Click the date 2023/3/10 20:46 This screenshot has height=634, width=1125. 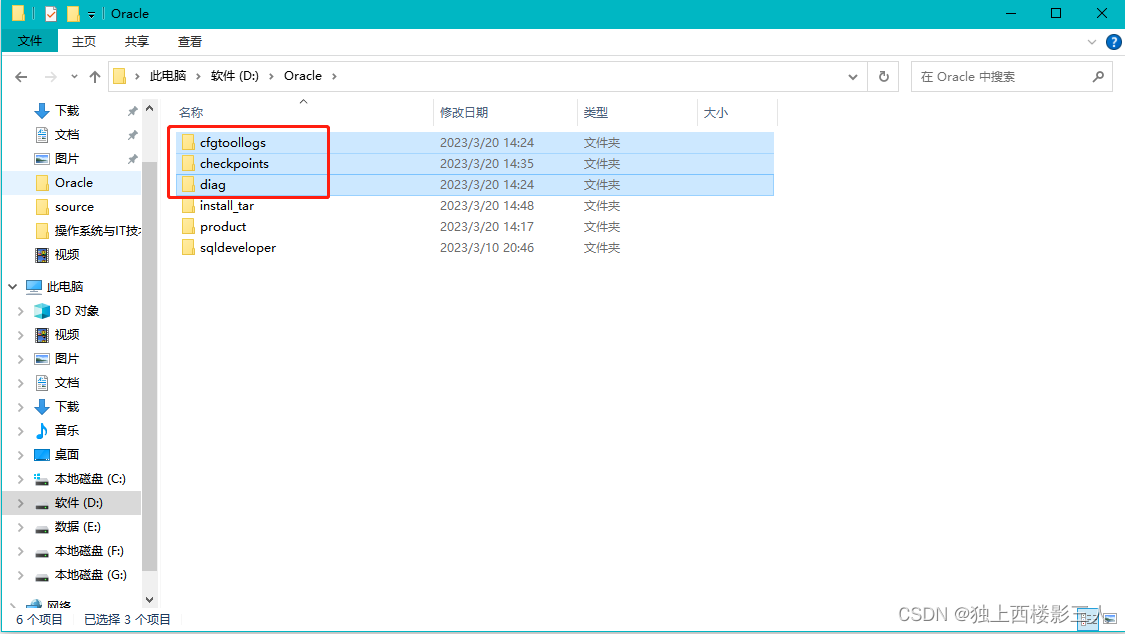pyautogui.click(x=486, y=247)
